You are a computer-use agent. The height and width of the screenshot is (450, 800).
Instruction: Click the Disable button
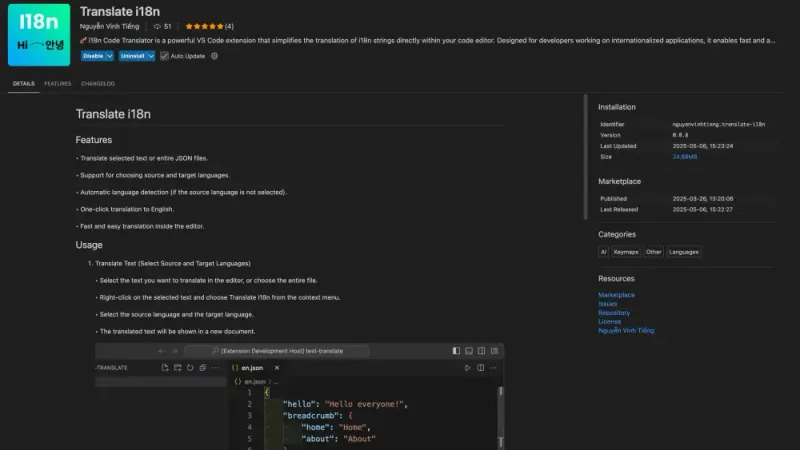(93, 56)
